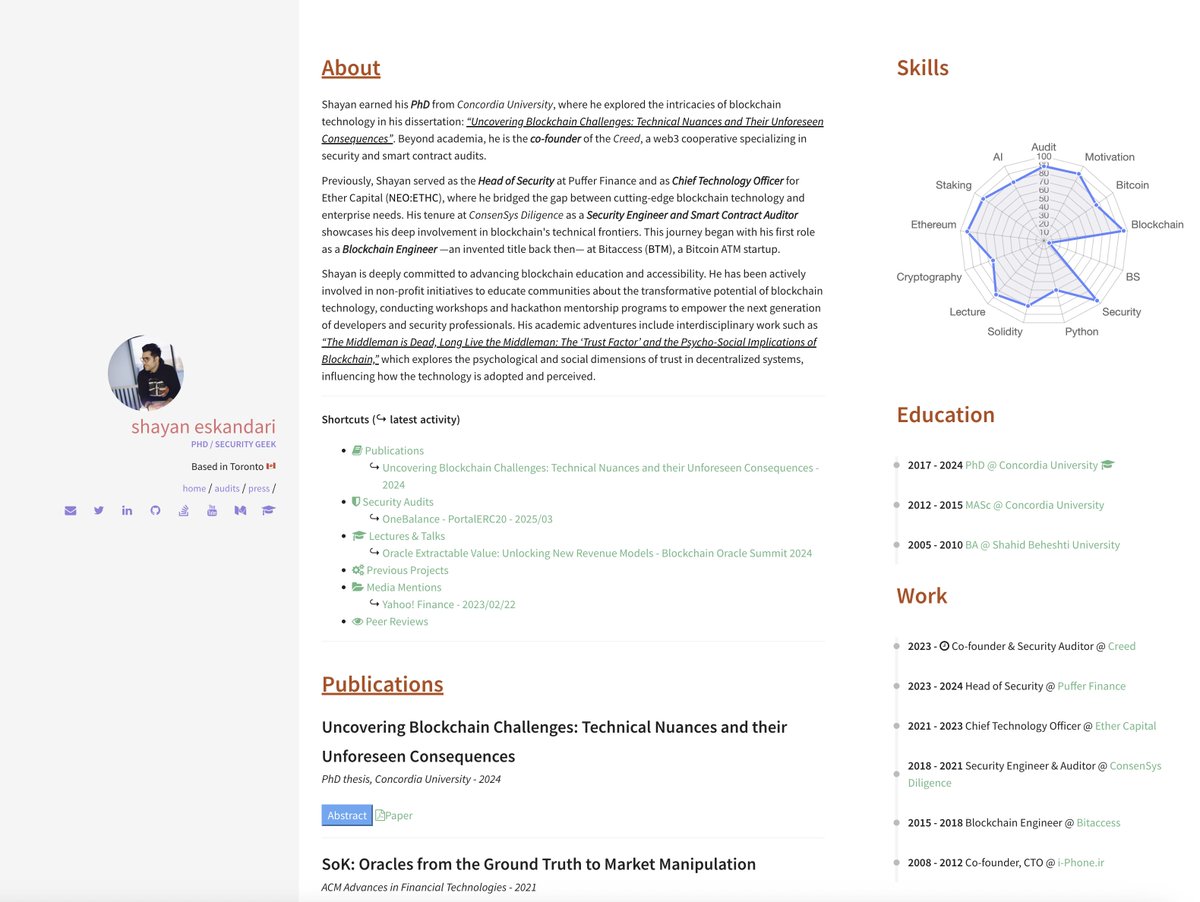The height and width of the screenshot is (902, 1200).
Task: Show the thesis Abstract button
Action: (x=347, y=815)
